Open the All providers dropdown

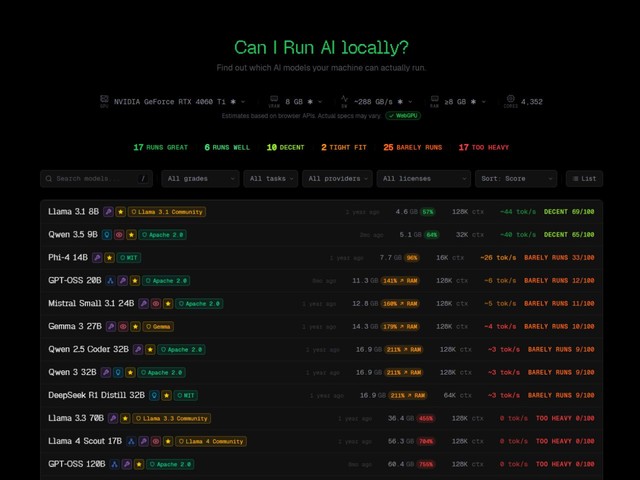pos(337,179)
